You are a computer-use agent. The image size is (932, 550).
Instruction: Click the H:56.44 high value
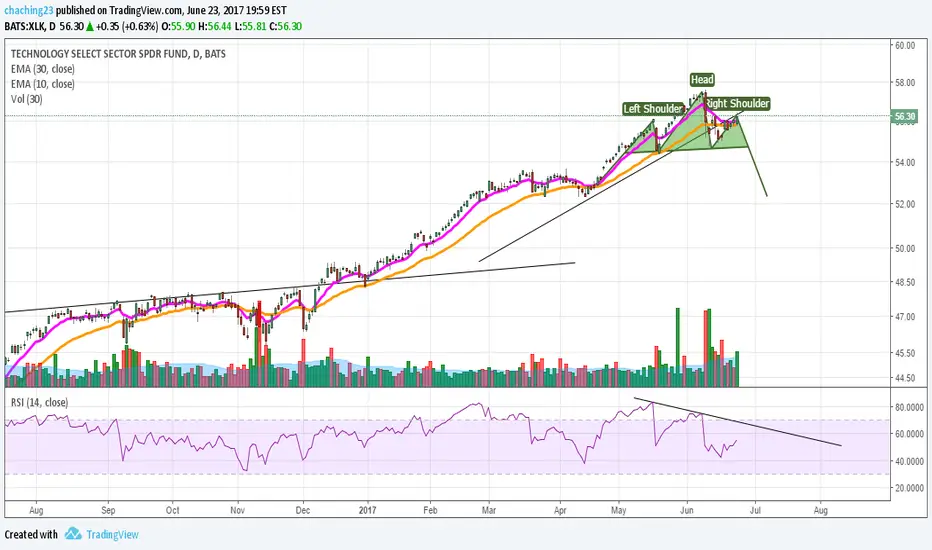215,26
